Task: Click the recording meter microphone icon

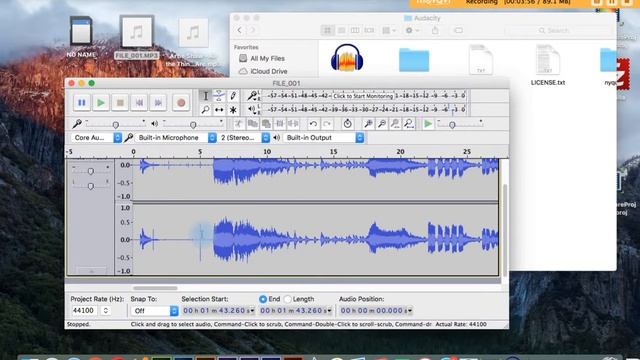Action: (x=252, y=96)
